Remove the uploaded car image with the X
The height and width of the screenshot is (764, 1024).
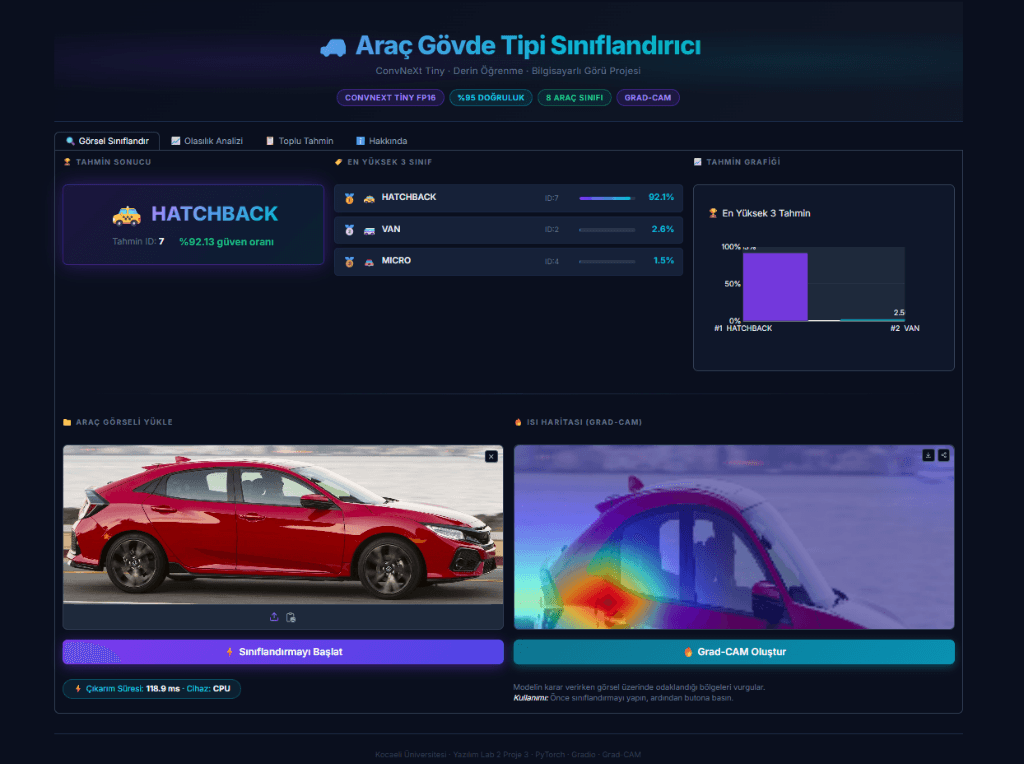coord(491,456)
